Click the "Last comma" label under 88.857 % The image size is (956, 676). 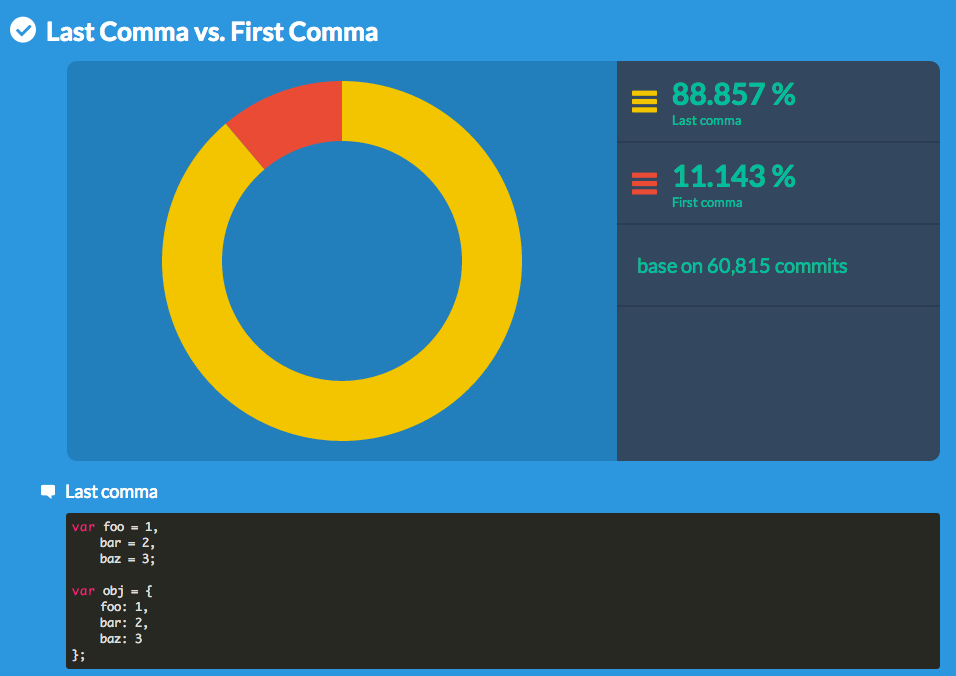pos(706,121)
